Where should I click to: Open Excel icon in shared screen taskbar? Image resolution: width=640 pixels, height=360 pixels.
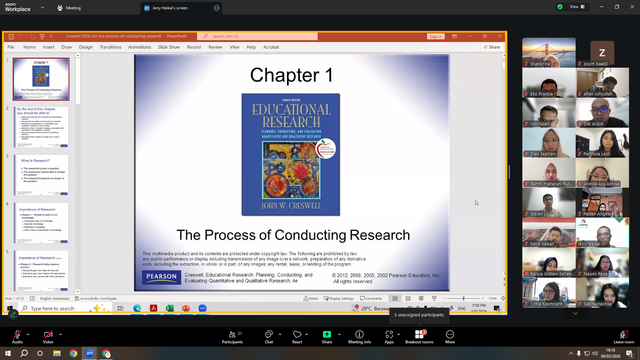(x=169, y=308)
